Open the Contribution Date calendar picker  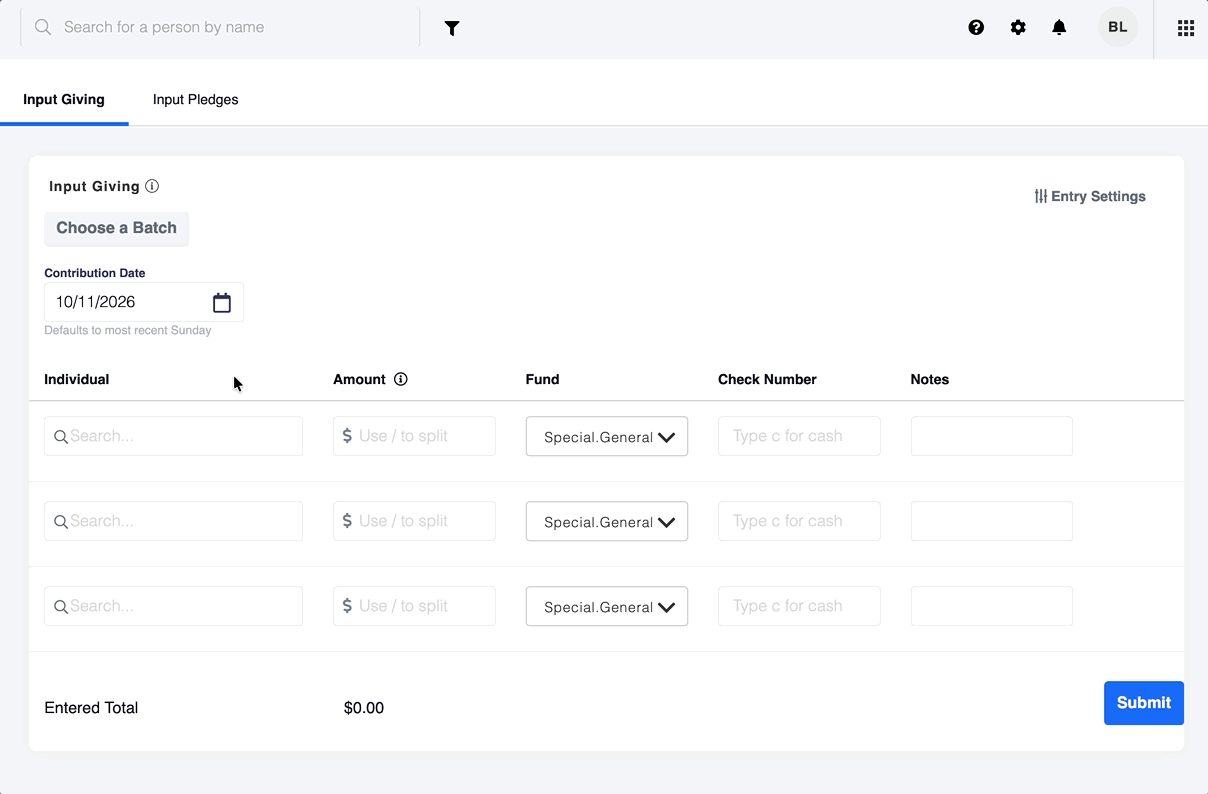[222, 302]
